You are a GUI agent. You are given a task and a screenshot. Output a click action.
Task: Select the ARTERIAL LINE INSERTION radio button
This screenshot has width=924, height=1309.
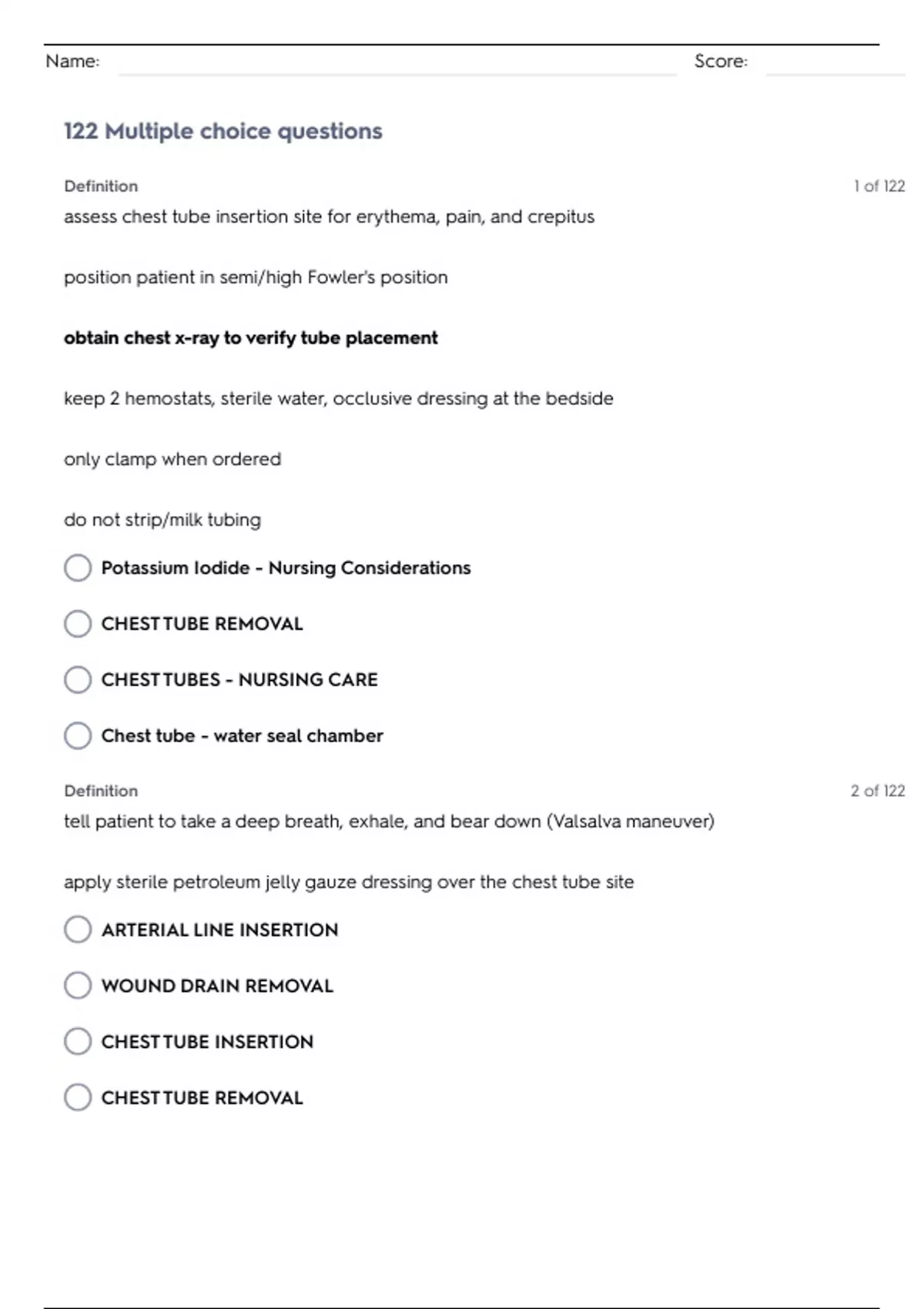point(78,929)
